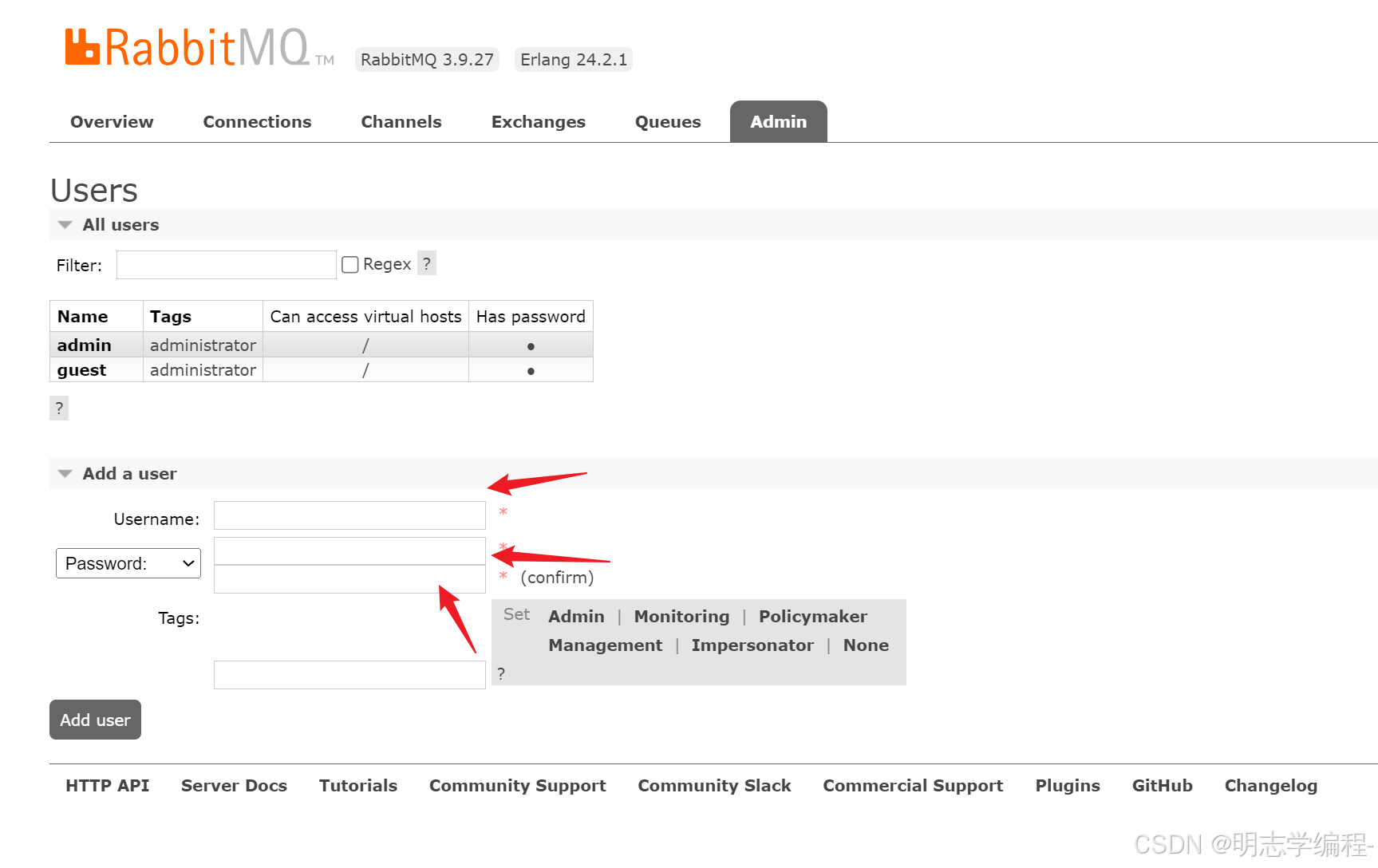1378x868 pixels.
Task: Click Can access virtual hosts column header
Action: click(365, 317)
